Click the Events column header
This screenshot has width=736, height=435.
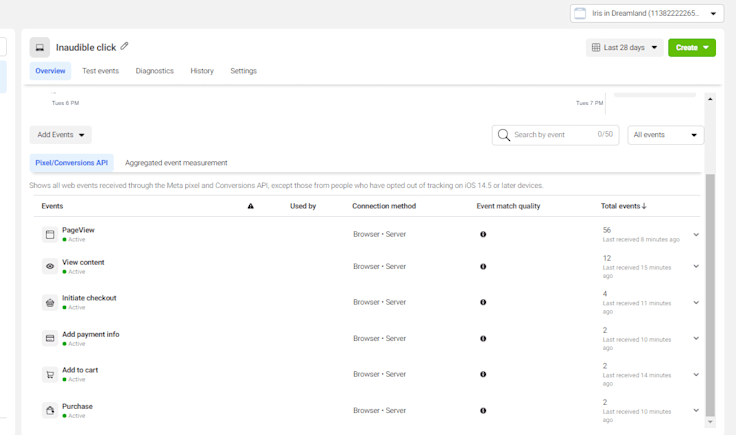(52, 206)
